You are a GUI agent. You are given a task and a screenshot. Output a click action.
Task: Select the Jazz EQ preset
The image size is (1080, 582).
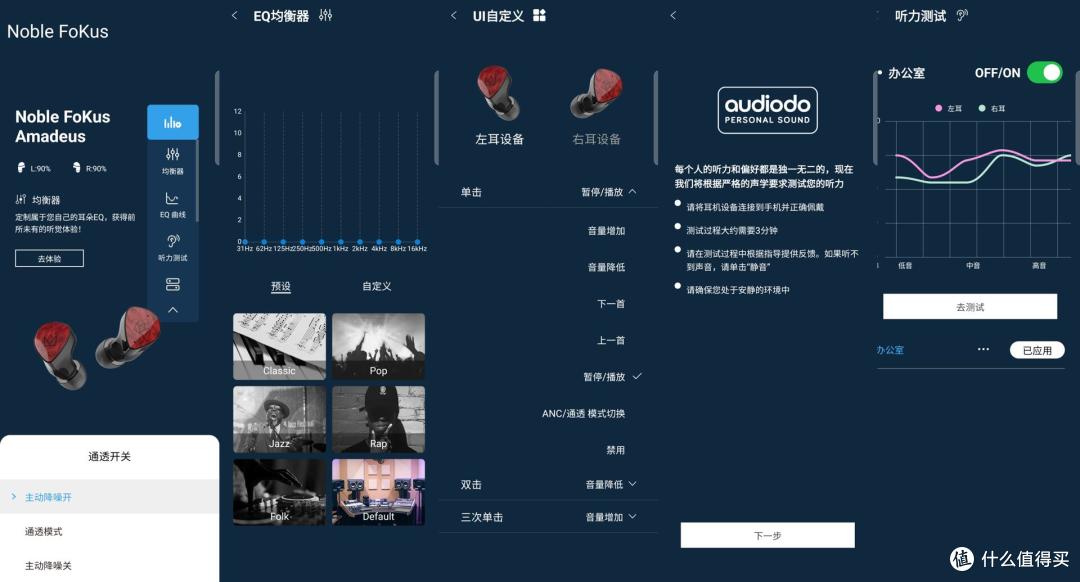[x=279, y=419]
